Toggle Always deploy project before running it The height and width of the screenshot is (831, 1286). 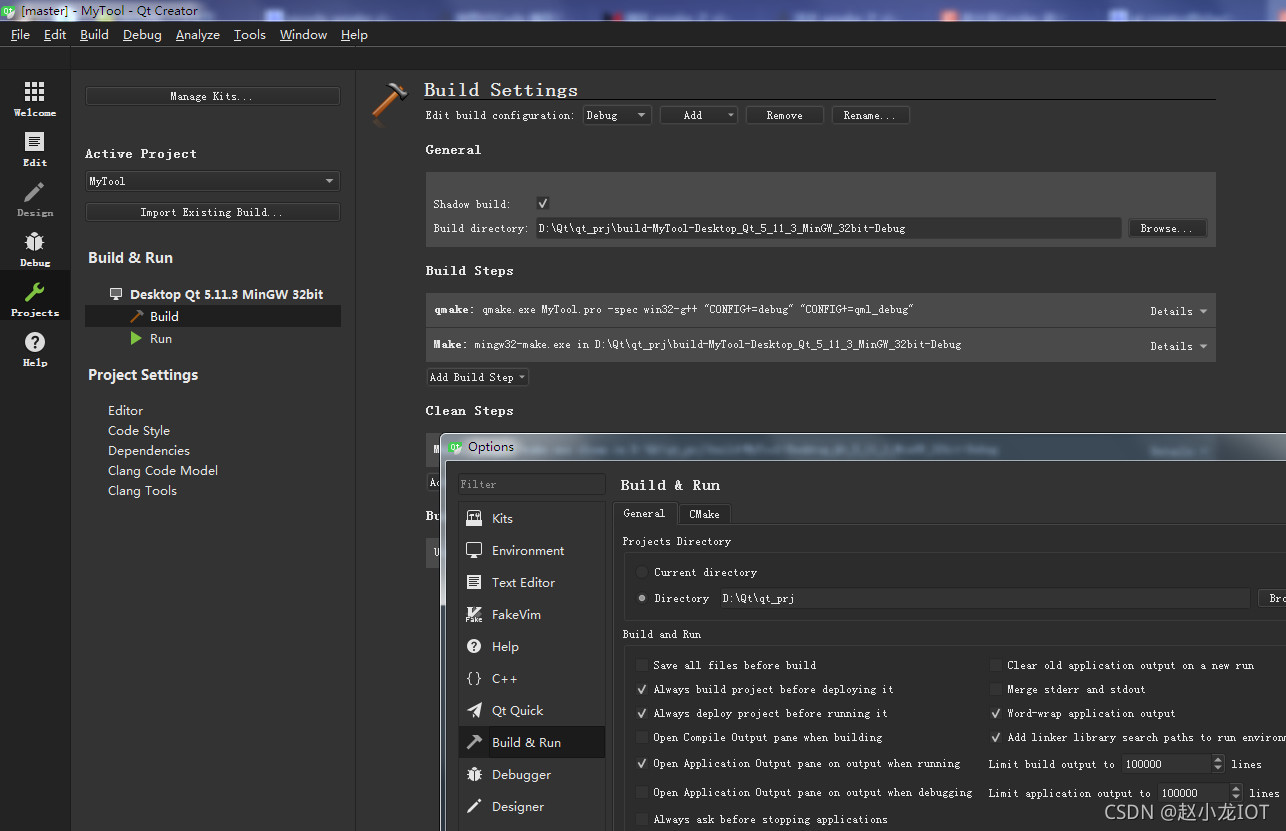[642, 713]
